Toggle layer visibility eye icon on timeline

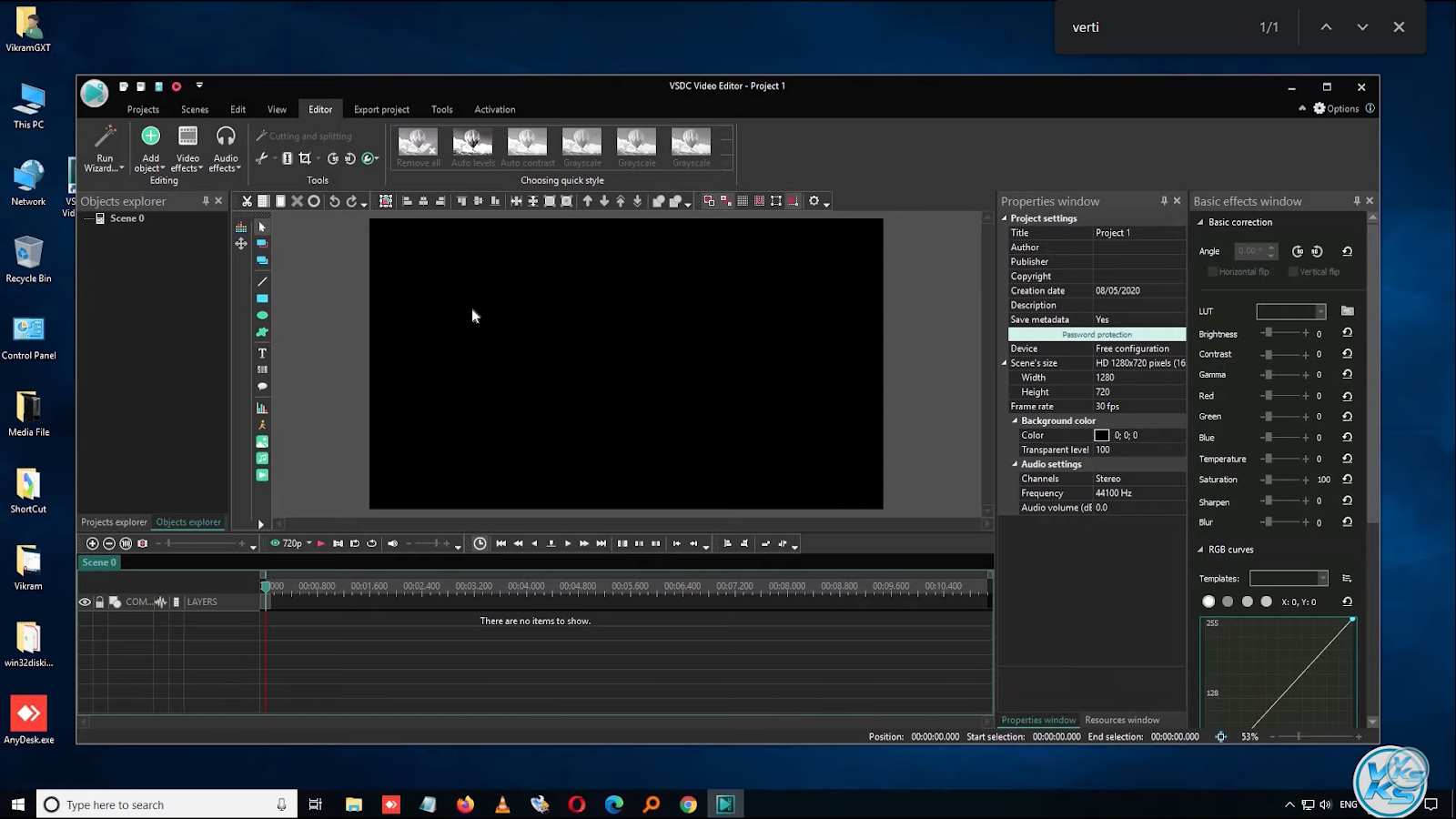click(x=85, y=602)
